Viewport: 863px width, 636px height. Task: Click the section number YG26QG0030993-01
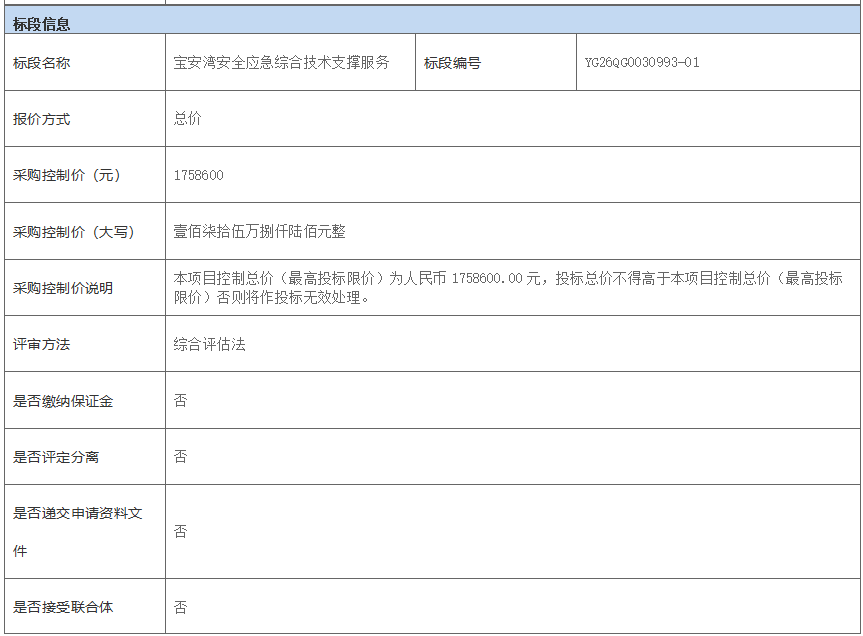(x=642, y=63)
